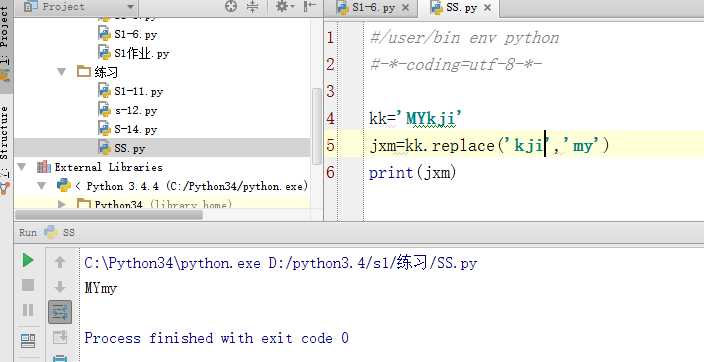
Task: Open the Project view type dropdown
Action: click(x=131, y=7)
